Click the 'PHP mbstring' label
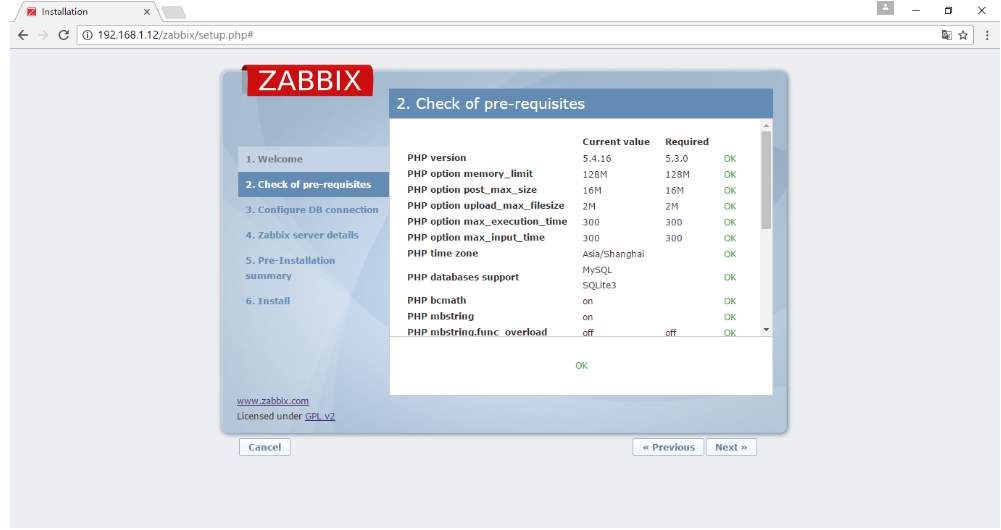 (x=440, y=316)
